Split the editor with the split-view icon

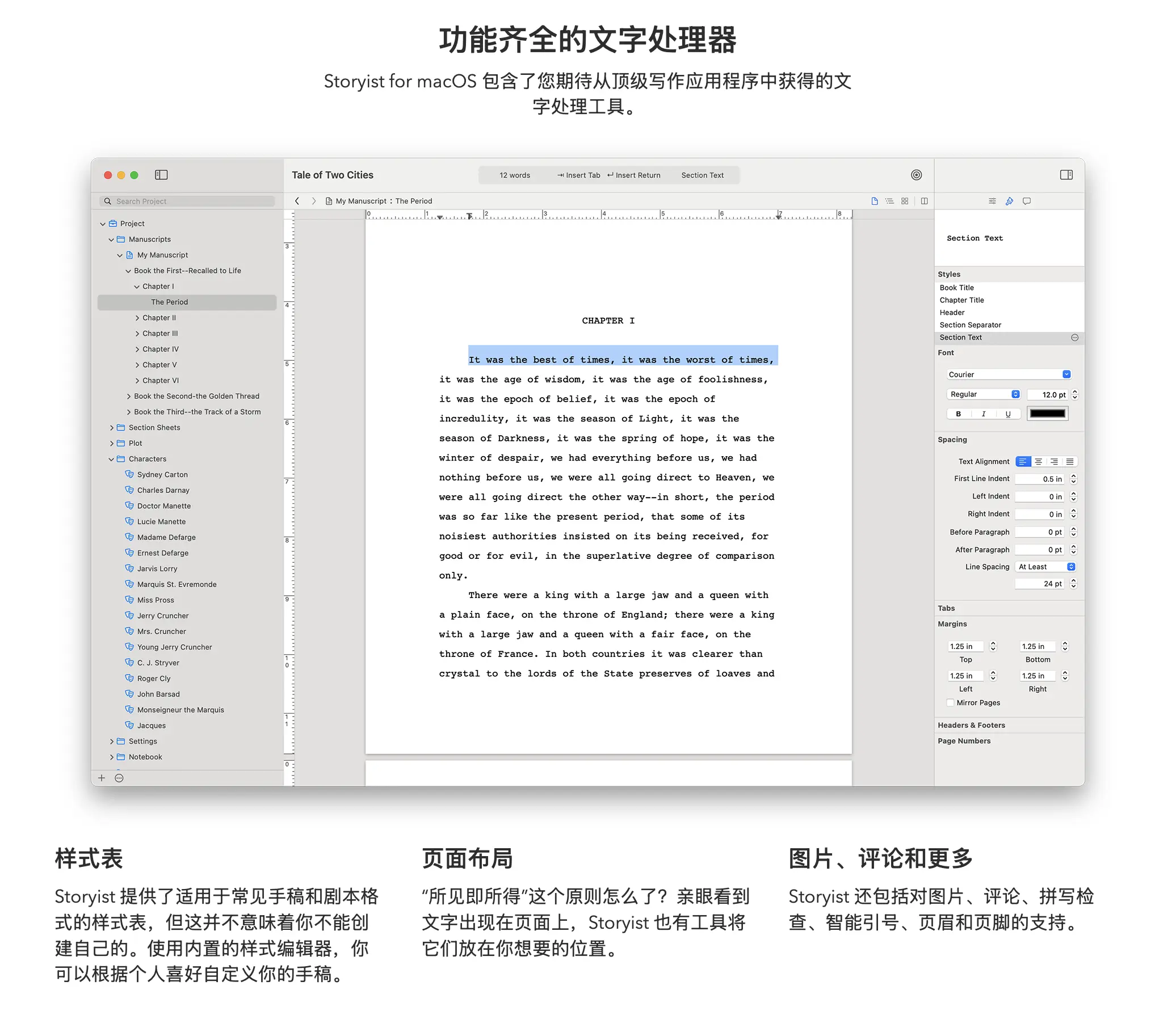point(924,201)
